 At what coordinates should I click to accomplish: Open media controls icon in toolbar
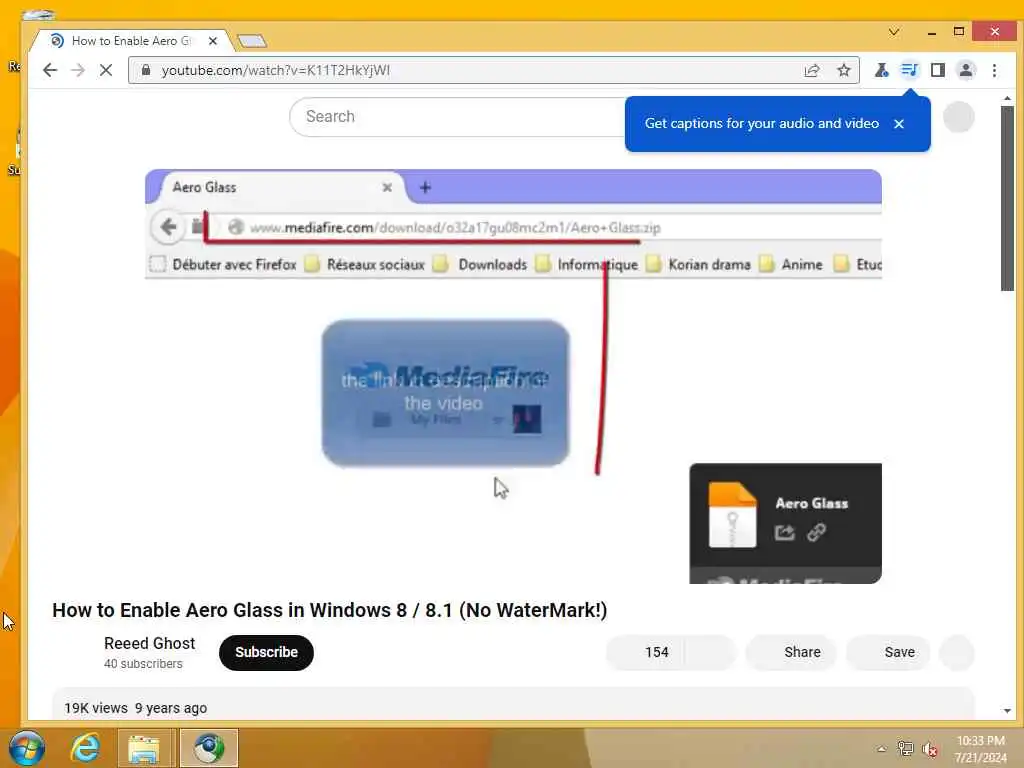909,70
